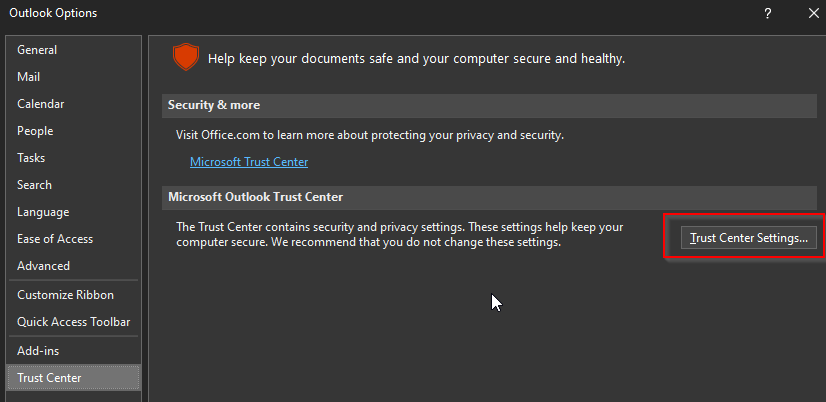This screenshot has width=826, height=402.
Task: Select the Mail options category
Action: pos(28,77)
